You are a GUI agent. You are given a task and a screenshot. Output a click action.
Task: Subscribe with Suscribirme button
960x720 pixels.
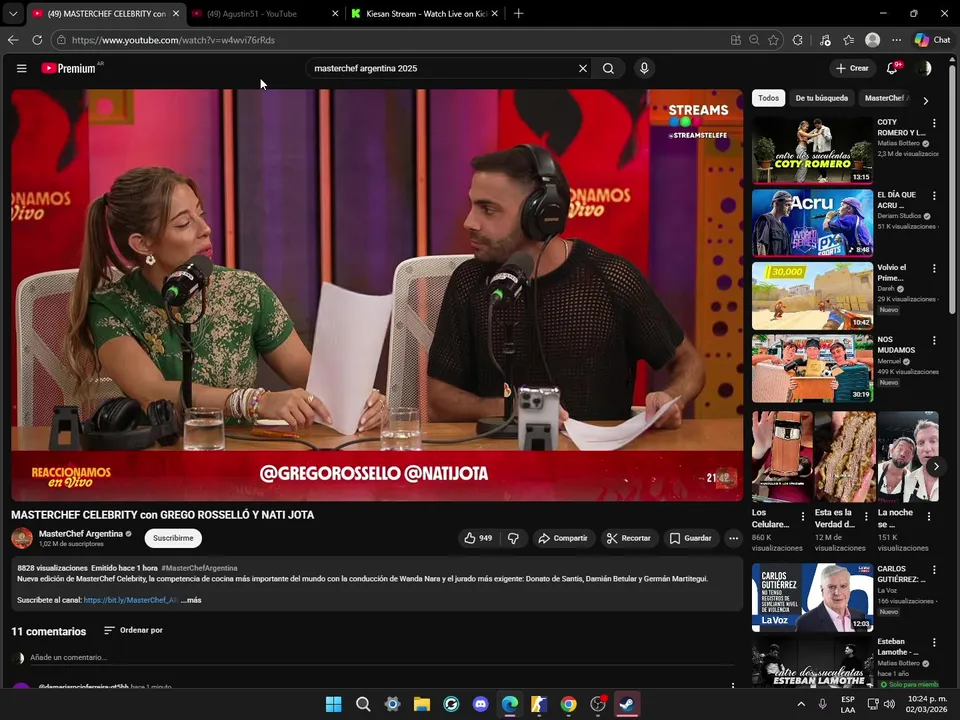173,538
